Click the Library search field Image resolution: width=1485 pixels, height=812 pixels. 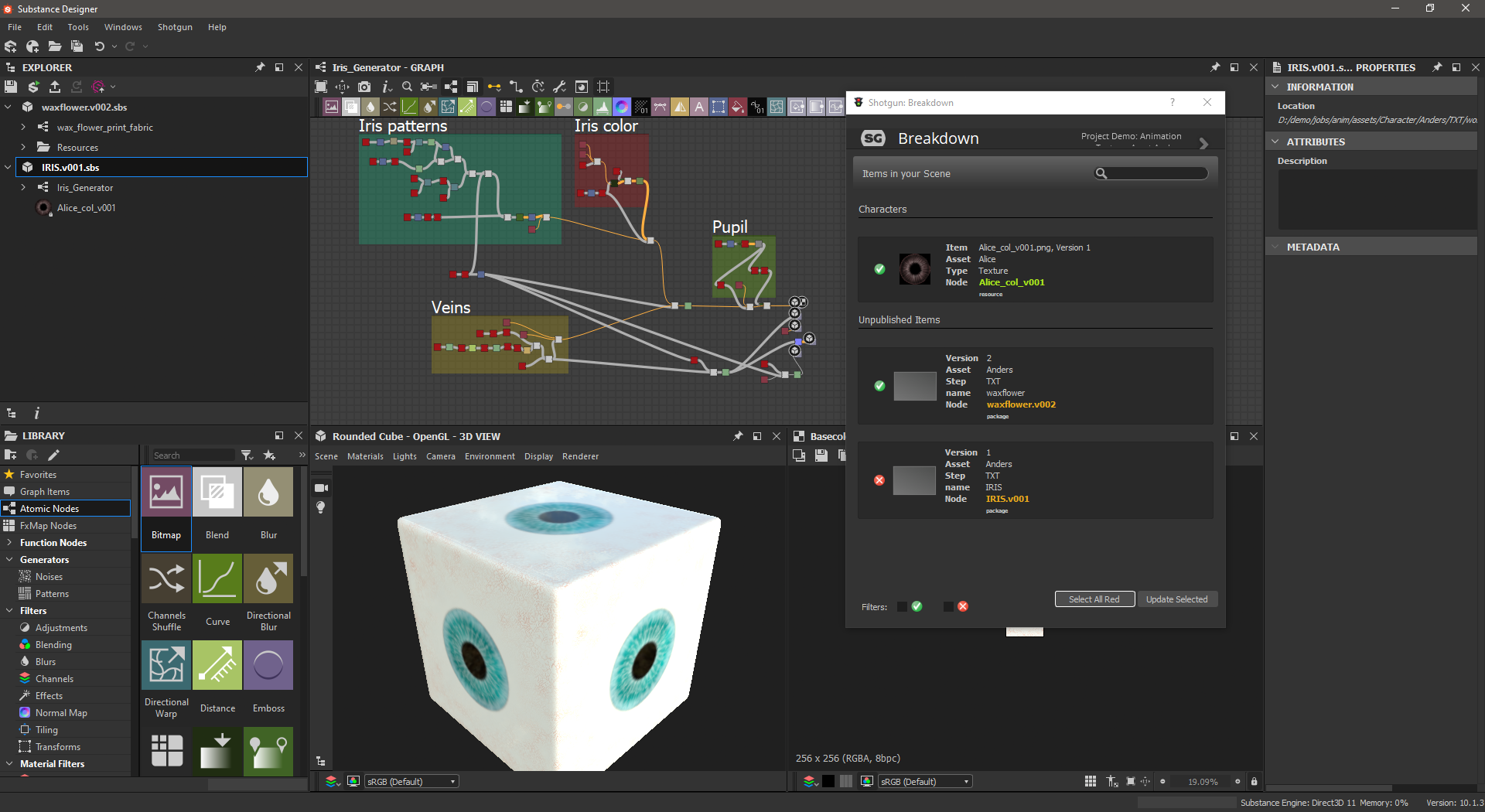point(193,455)
